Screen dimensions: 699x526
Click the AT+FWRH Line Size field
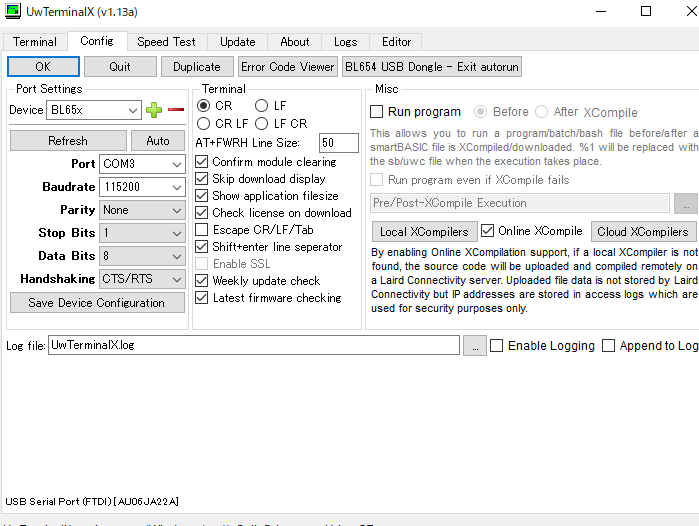(x=339, y=143)
